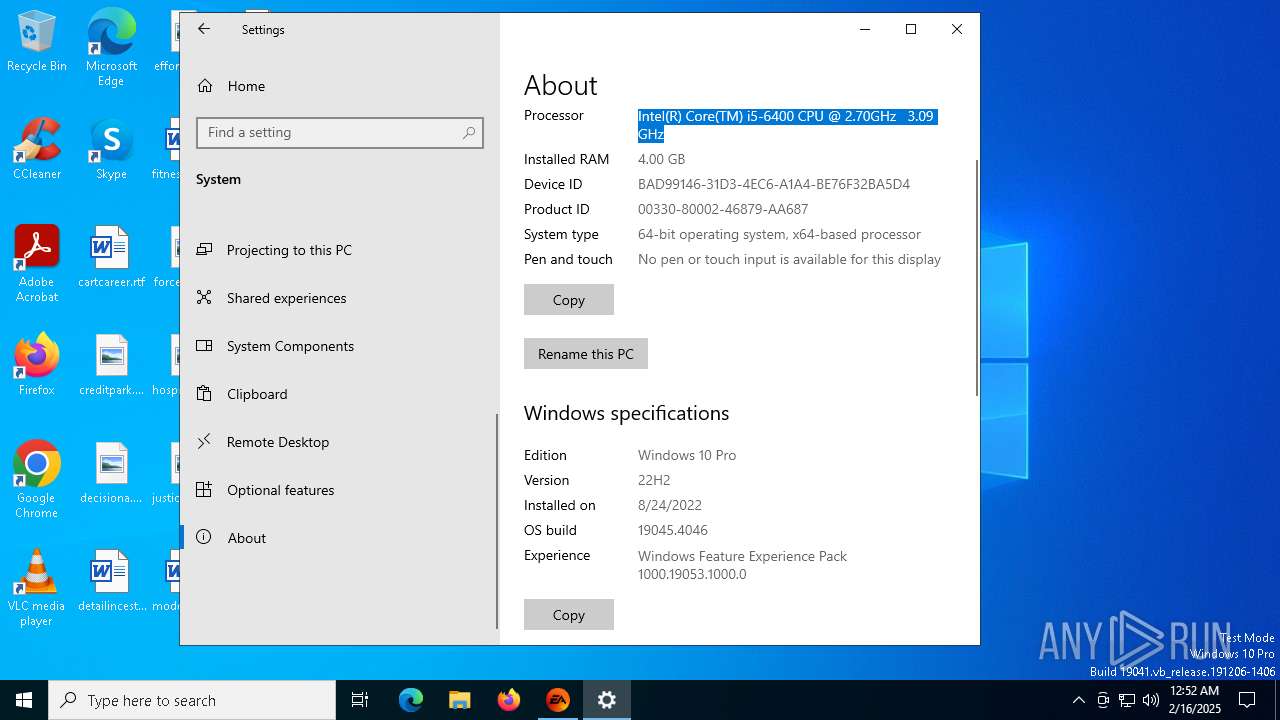The image size is (1280, 720).
Task: Open File Explorer from taskbar
Action: 460,700
